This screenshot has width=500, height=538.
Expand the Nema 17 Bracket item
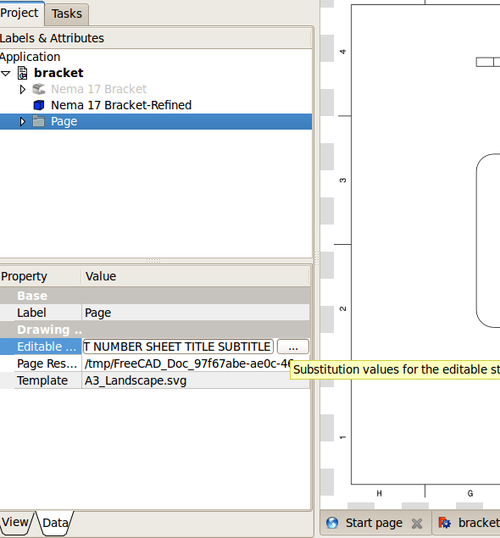tap(22, 89)
